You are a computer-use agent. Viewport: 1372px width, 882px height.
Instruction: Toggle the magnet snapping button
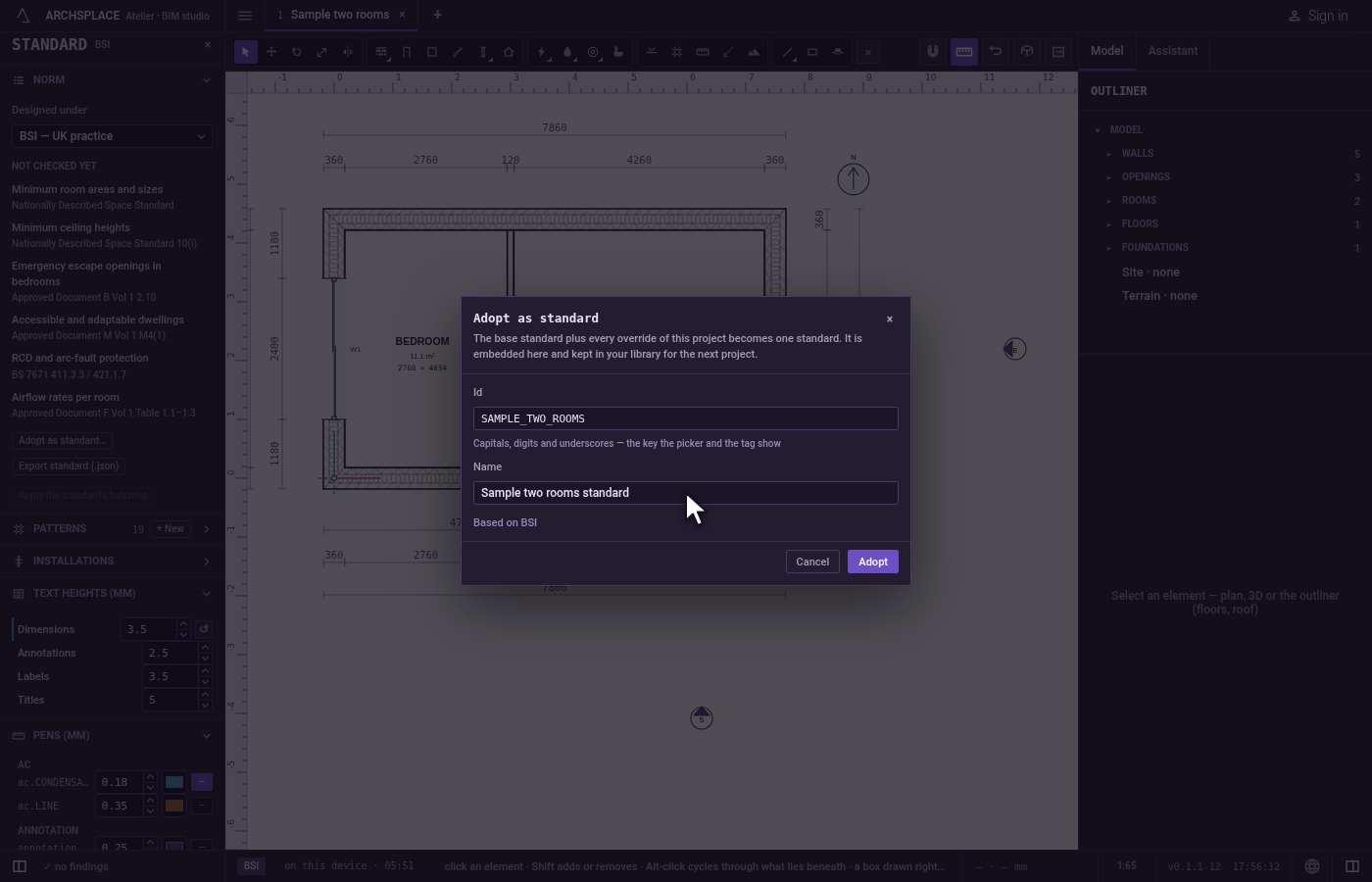933,51
